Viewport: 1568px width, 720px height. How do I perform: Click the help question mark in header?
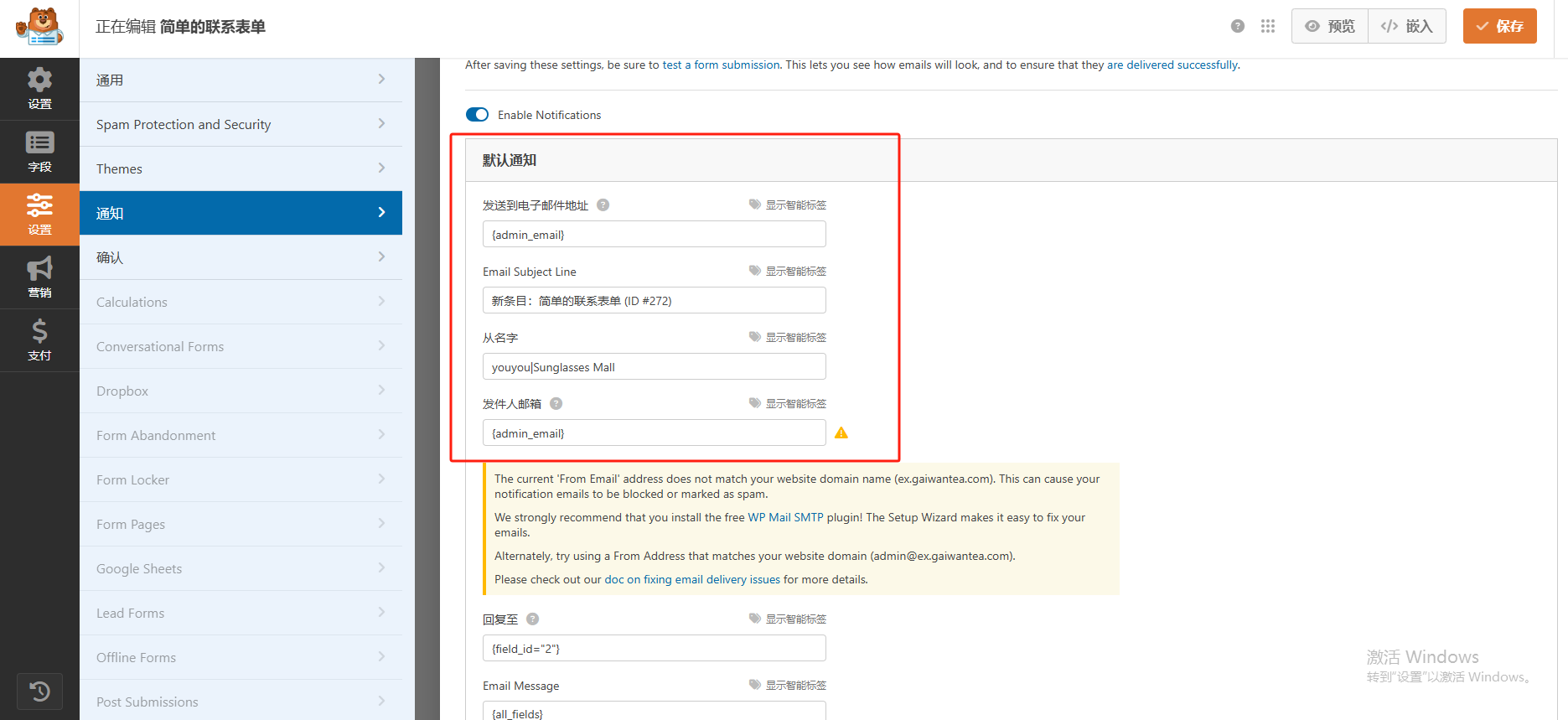1237,26
